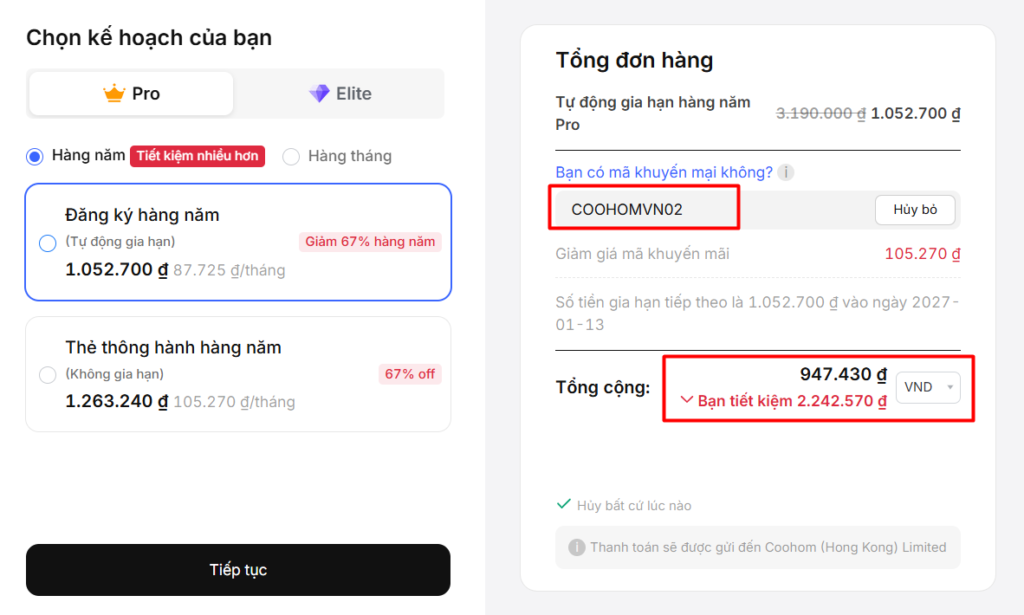This screenshot has height=615, width=1024.
Task: Select the Hàng năm billing radio
Action: pos(35,156)
